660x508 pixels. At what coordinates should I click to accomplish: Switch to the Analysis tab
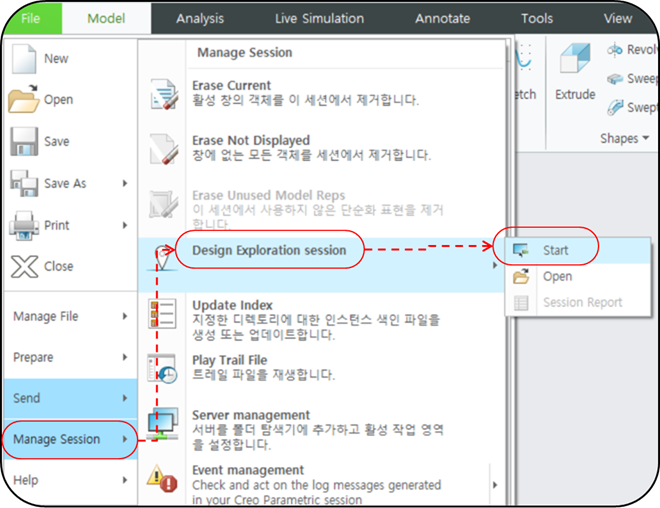pyautogui.click(x=200, y=18)
